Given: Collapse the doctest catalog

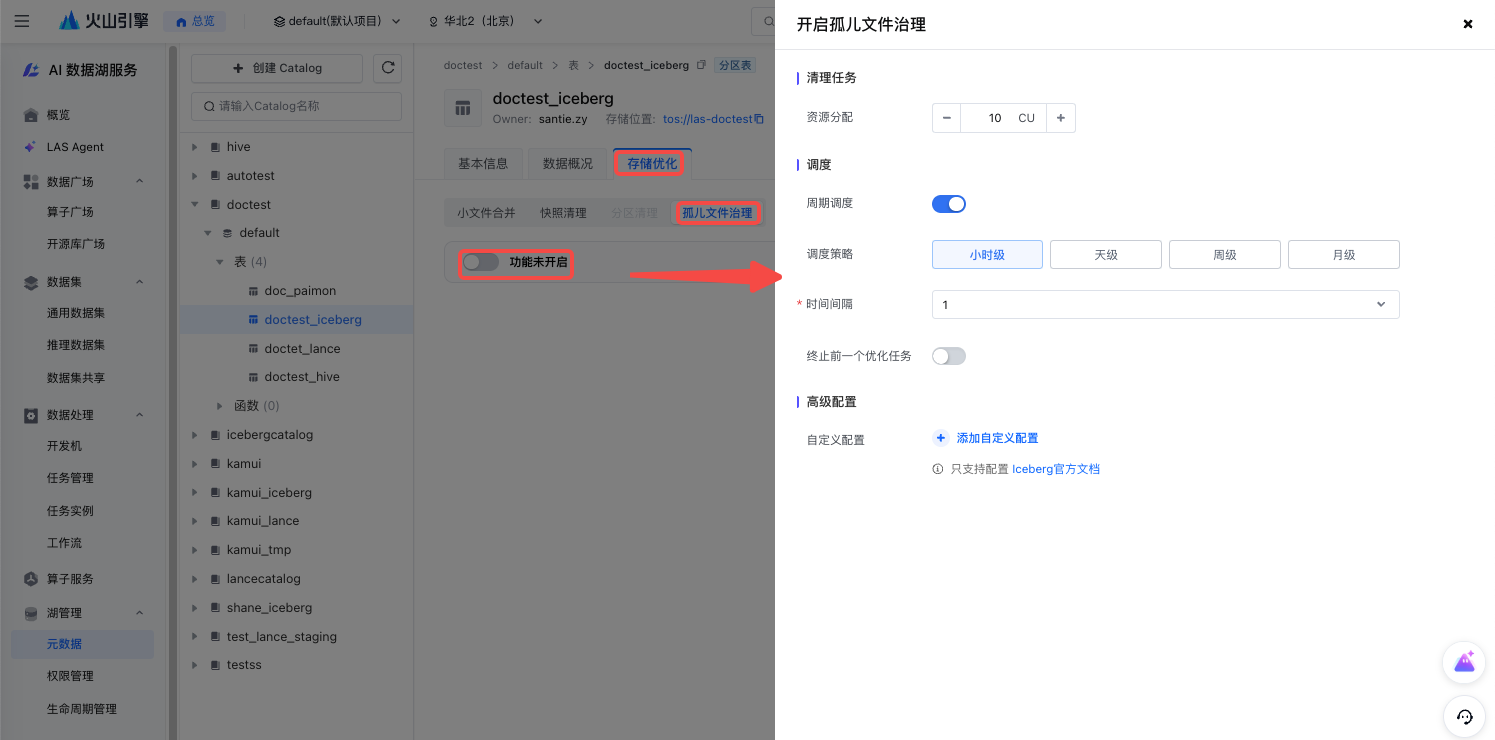Looking at the screenshot, I should click(x=195, y=205).
